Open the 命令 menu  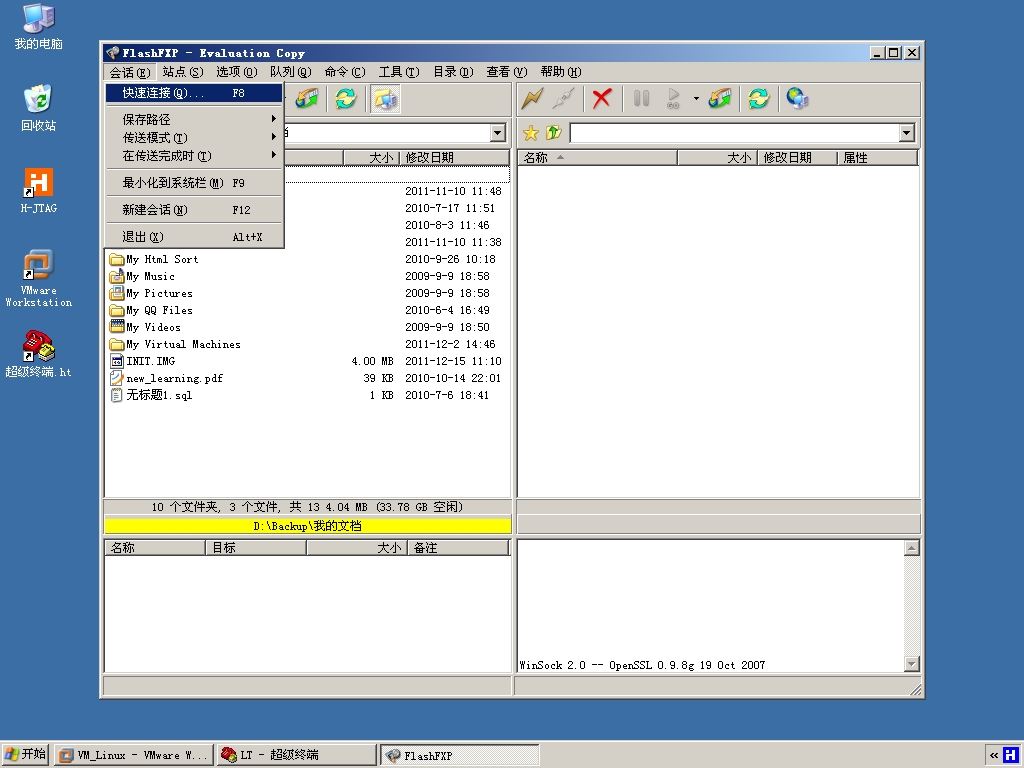[x=345, y=72]
